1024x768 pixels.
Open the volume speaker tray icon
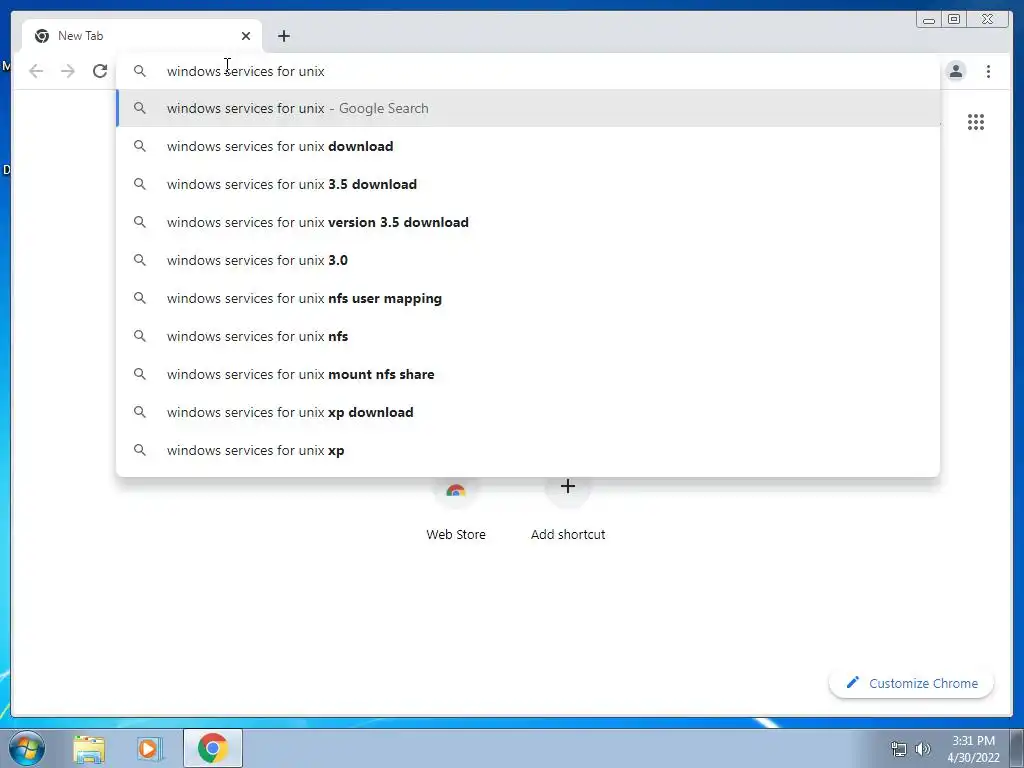pyautogui.click(x=923, y=749)
